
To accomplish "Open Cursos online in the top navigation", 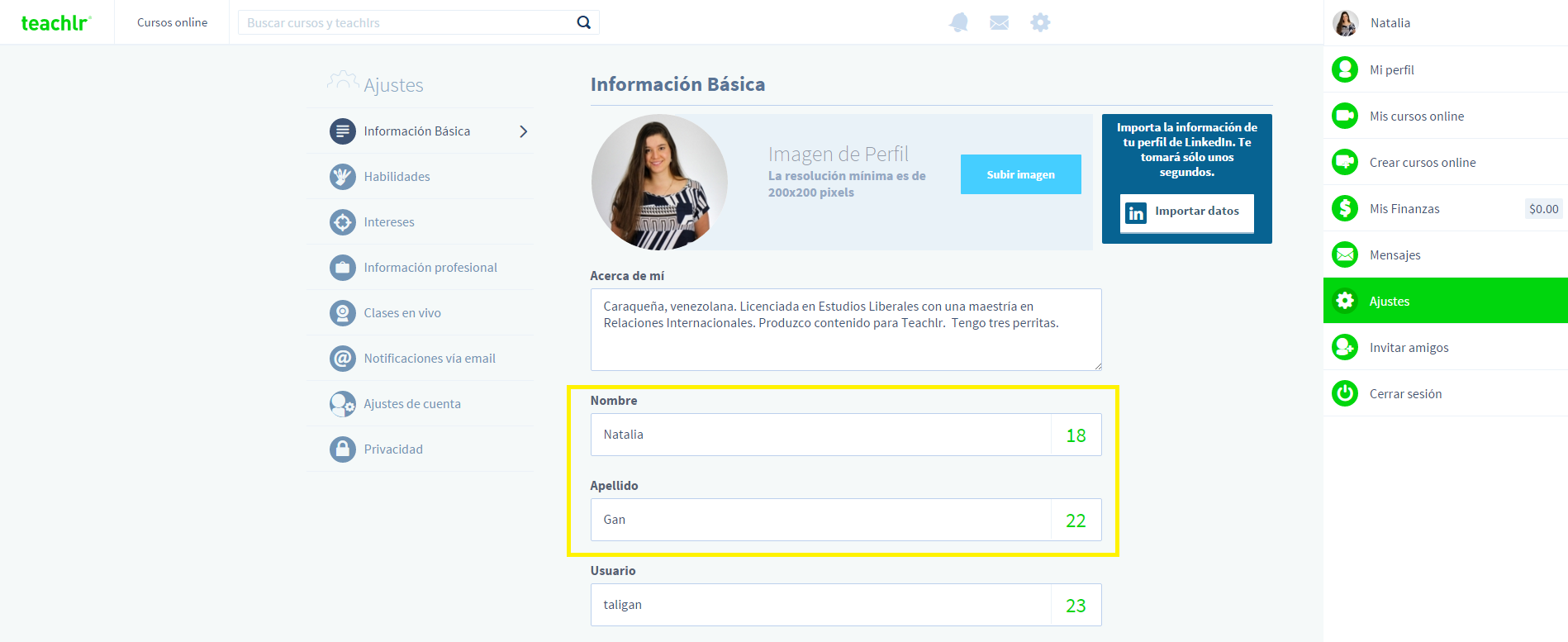I will (x=172, y=22).
